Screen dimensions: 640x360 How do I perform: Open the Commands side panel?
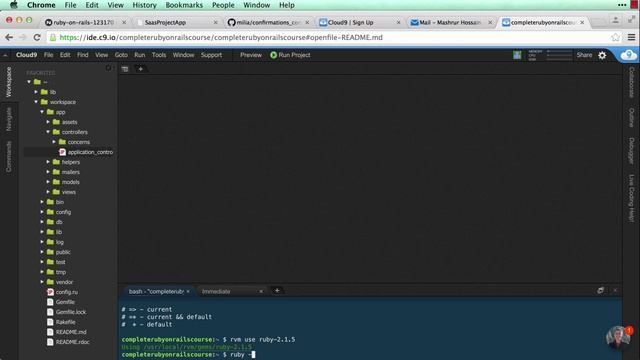(x=9, y=156)
